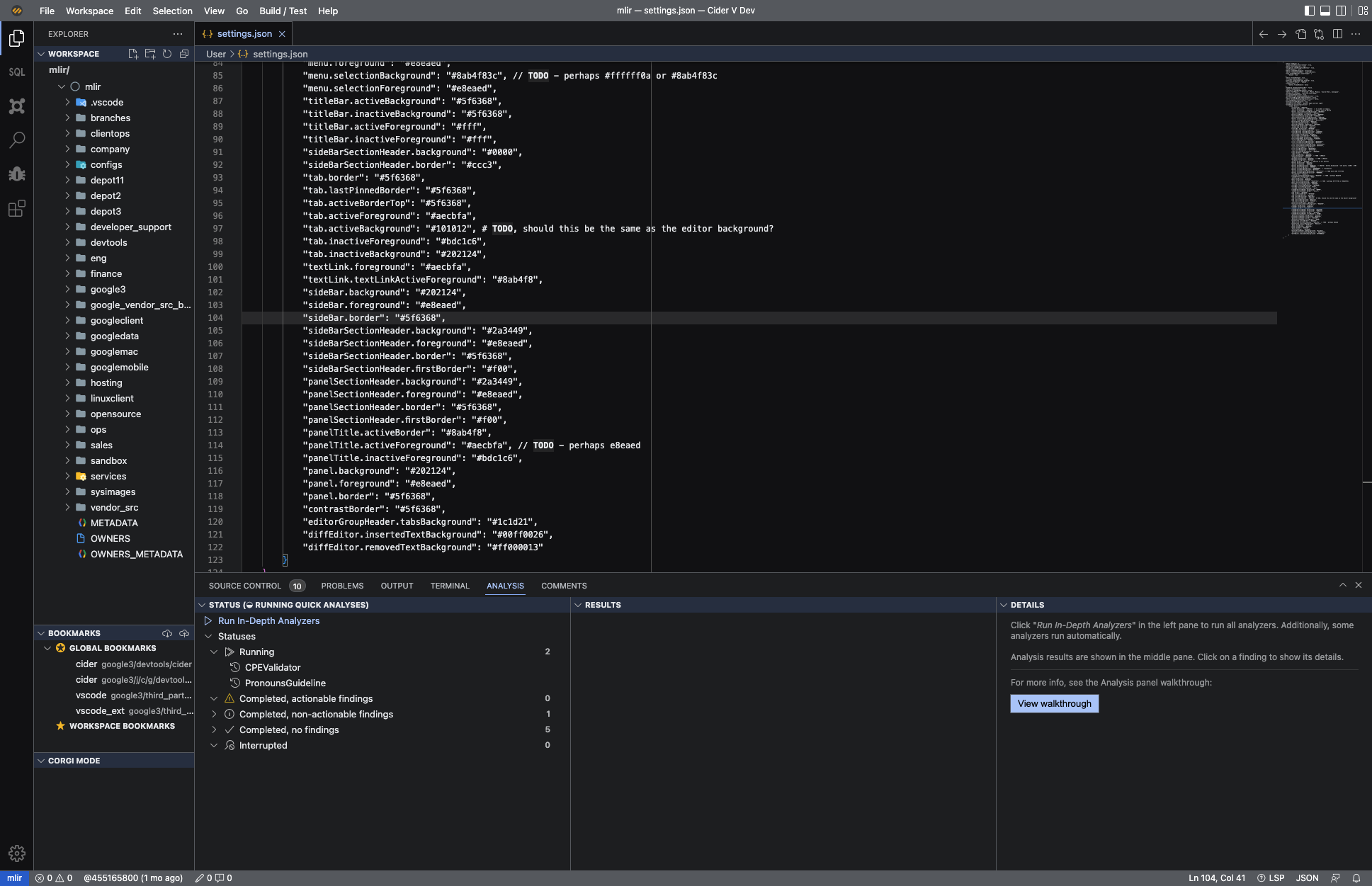Open the Extensions view
This screenshot has height=886, width=1372.
click(x=16, y=208)
